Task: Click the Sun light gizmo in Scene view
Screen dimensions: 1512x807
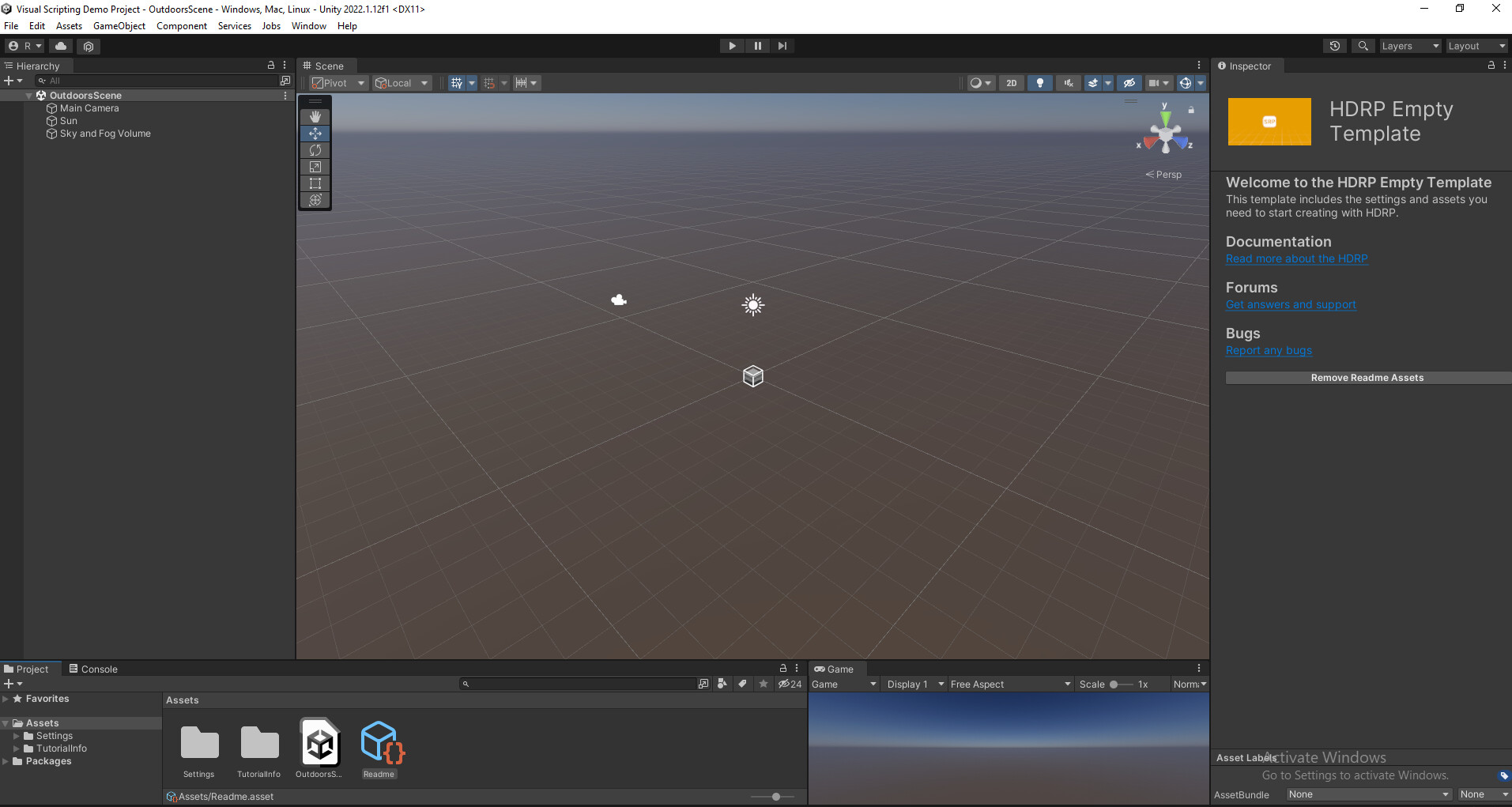Action: point(753,305)
